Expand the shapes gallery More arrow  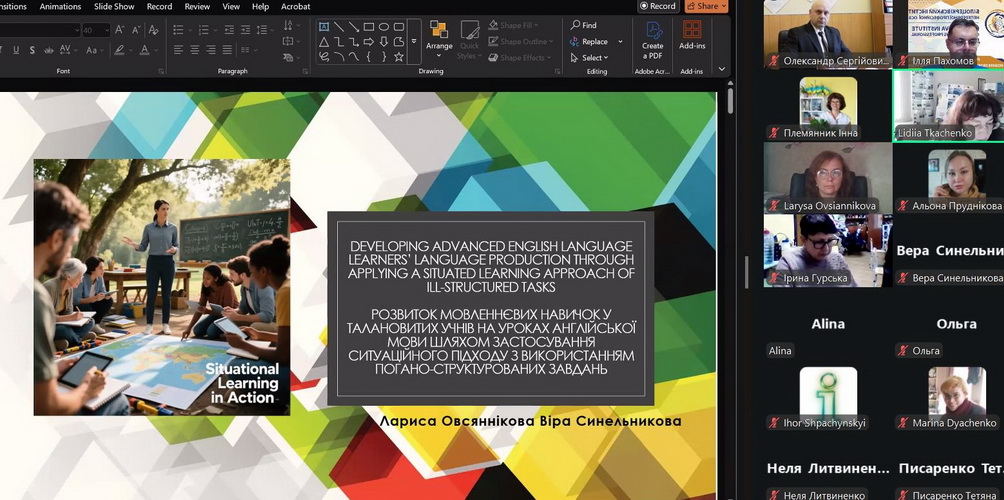414,42
